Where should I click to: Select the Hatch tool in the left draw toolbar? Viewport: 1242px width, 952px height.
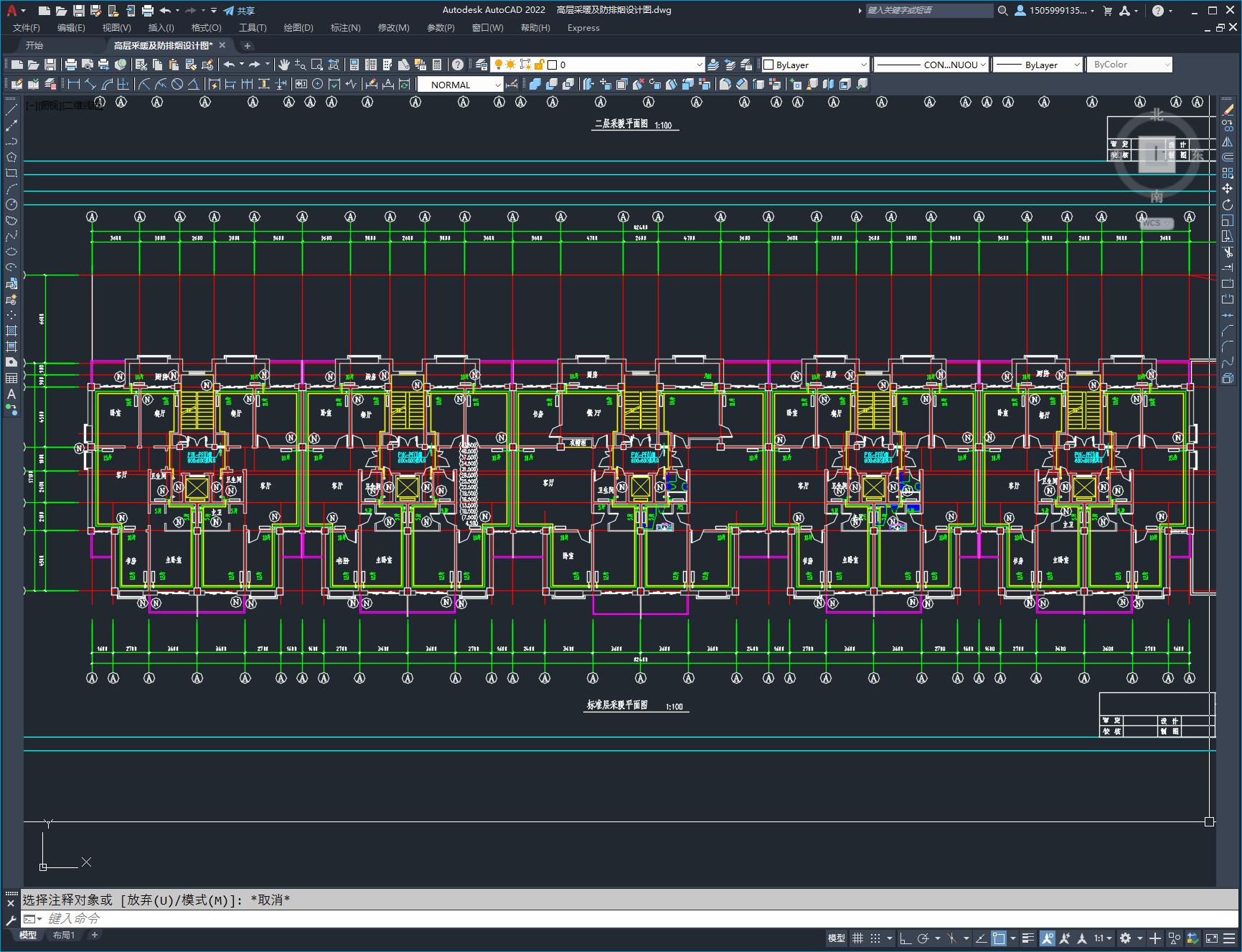[x=11, y=331]
